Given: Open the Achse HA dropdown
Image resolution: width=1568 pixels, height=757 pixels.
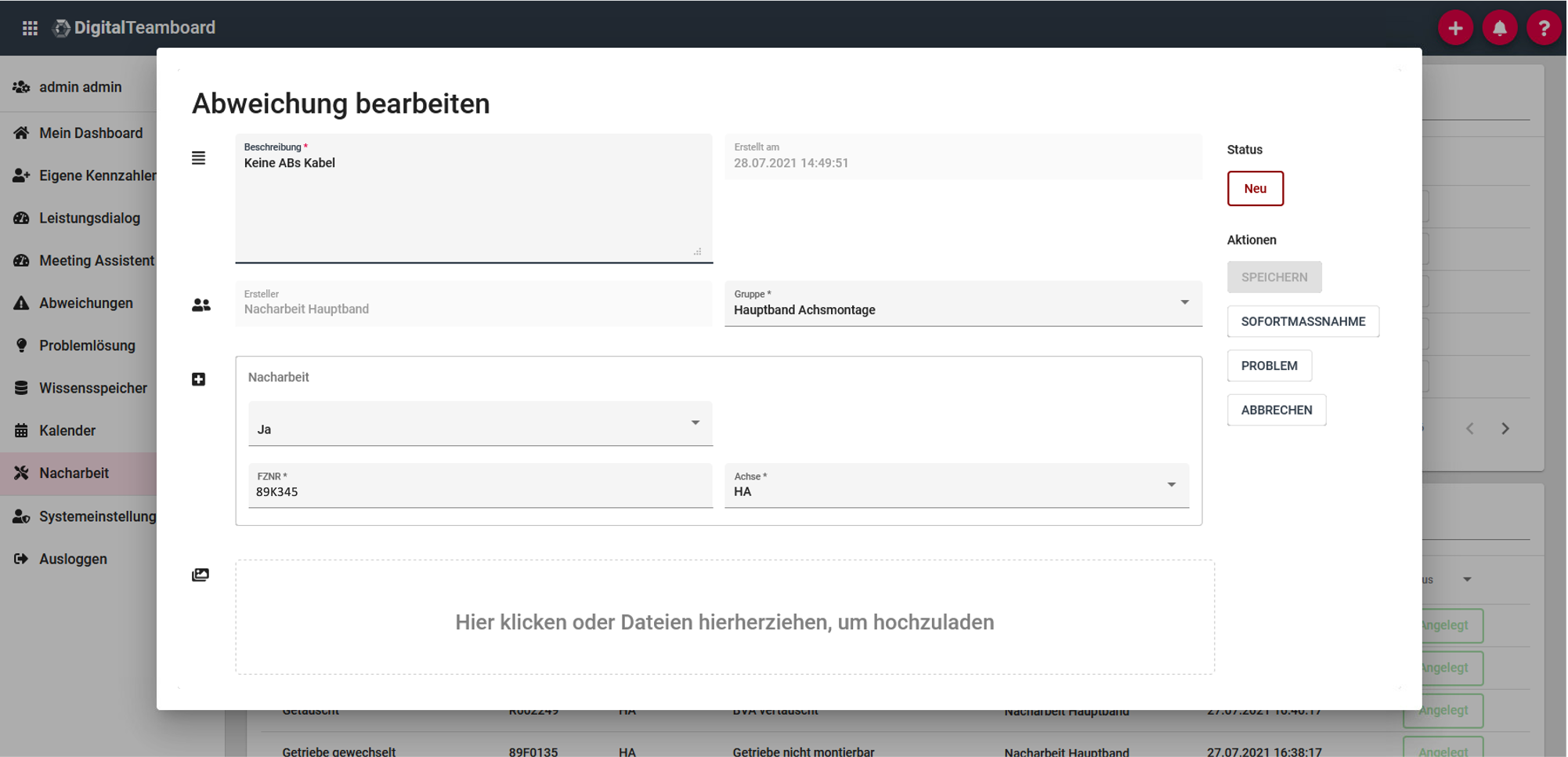Looking at the screenshot, I should point(956,485).
